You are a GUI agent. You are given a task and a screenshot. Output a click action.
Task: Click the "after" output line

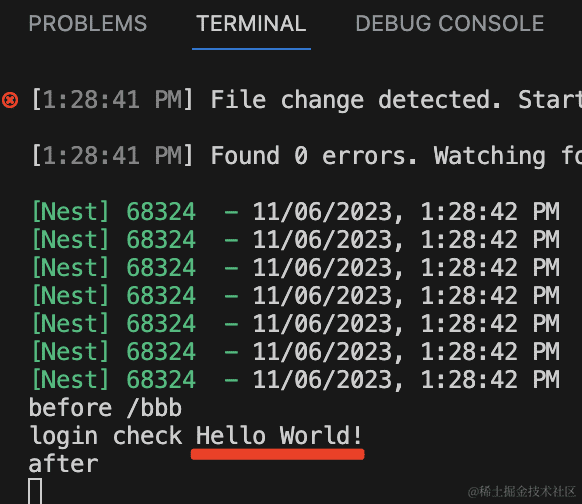pyautogui.click(x=63, y=464)
